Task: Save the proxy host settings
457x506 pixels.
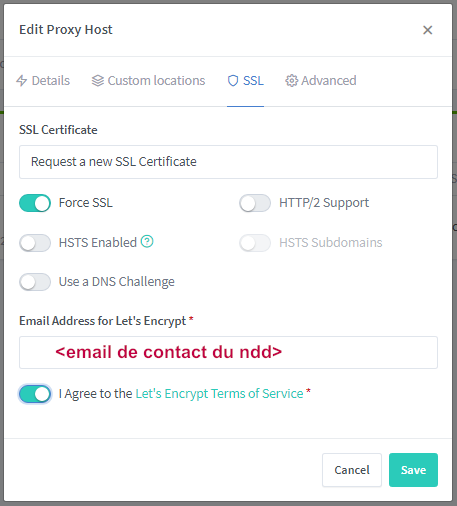Action: [x=413, y=470]
